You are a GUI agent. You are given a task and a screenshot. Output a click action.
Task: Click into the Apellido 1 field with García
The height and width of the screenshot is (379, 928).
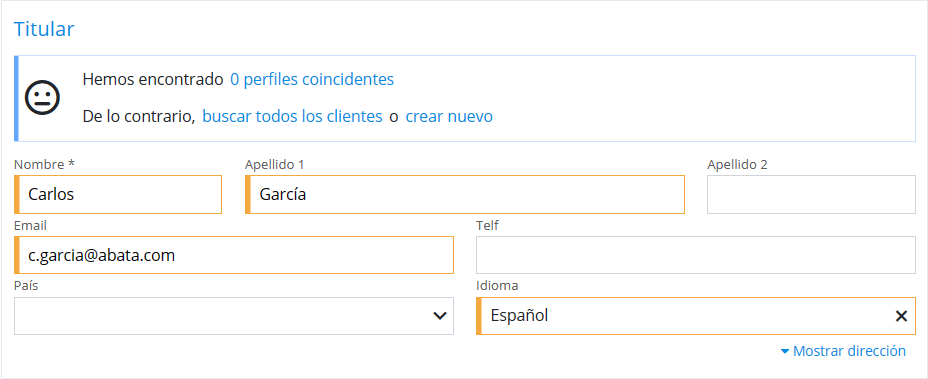point(465,194)
